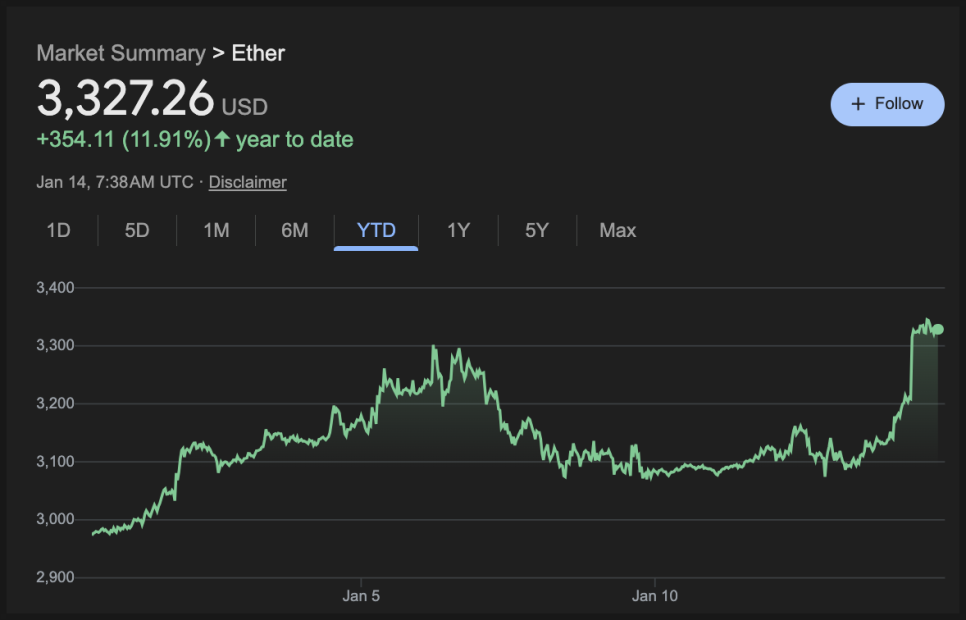This screenshot has height=620, width=966.
Task: Click the +354.11 (11.91%) change text
Action: [123, 140]
